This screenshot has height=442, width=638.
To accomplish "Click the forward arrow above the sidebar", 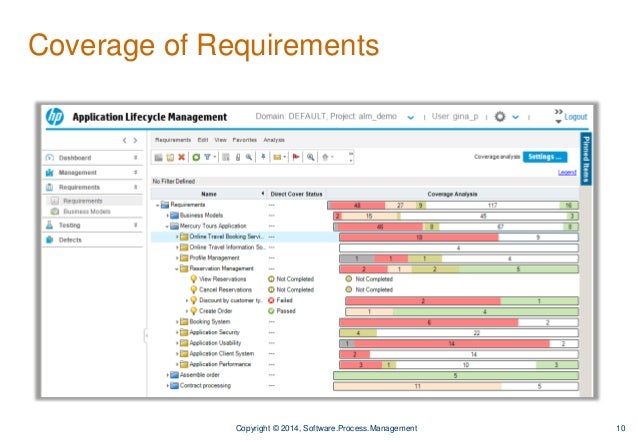I will [135, 140].
